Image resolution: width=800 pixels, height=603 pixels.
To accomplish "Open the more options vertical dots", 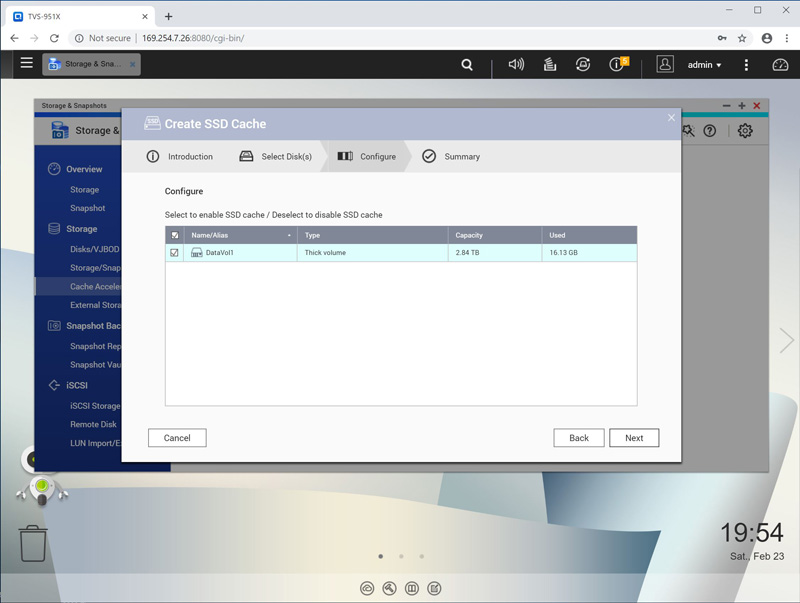I will tap(746, 65).
